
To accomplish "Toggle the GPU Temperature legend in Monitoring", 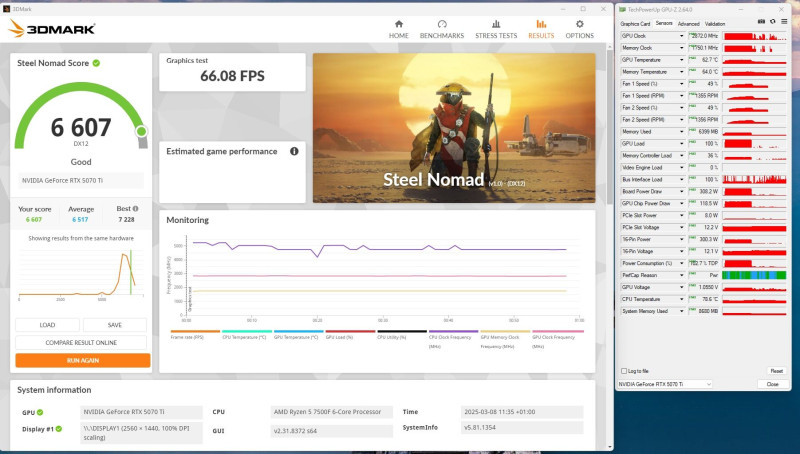I will [x=298, y=335].
